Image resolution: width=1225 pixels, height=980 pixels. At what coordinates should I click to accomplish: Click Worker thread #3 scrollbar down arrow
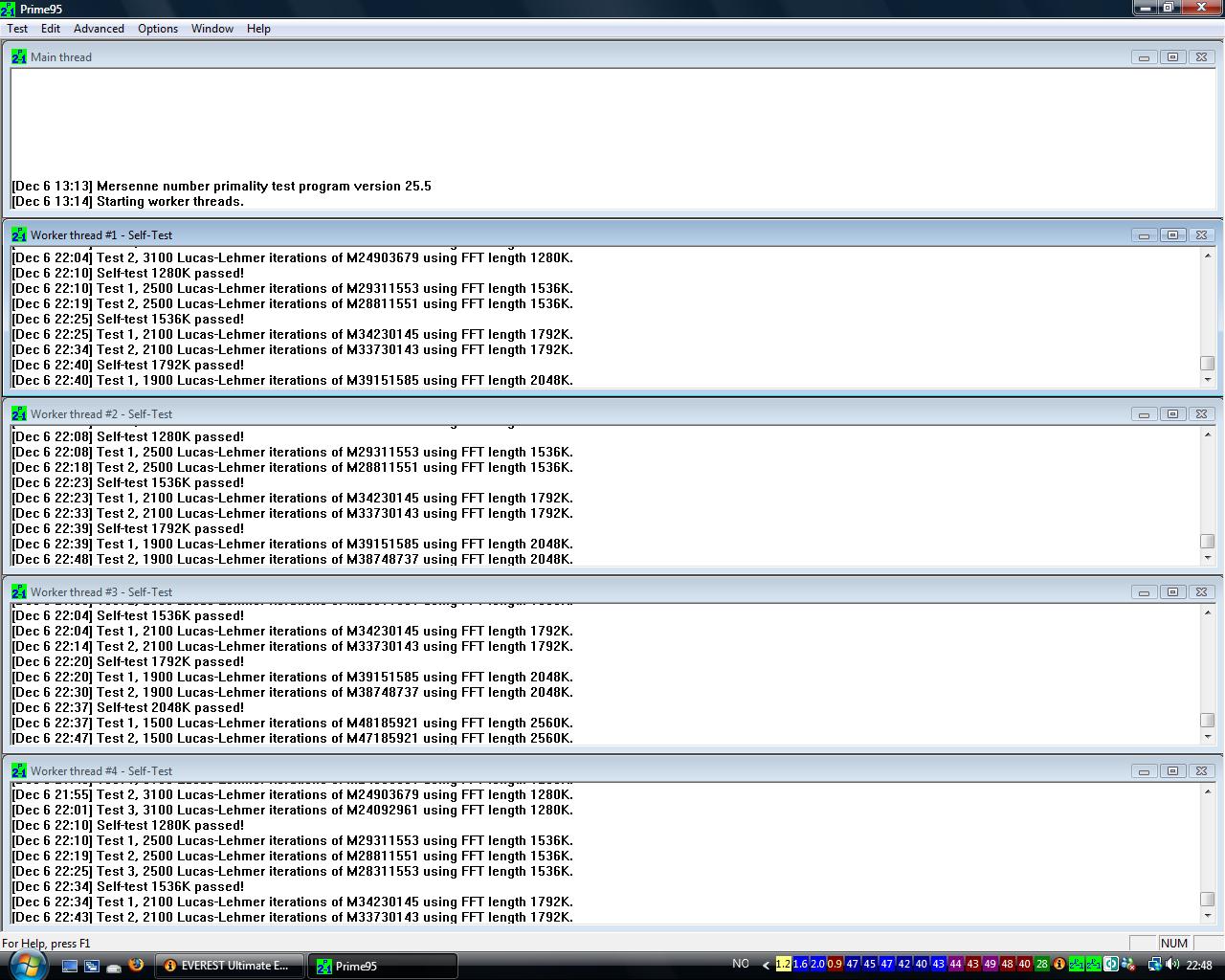[x=1208, y=737]
